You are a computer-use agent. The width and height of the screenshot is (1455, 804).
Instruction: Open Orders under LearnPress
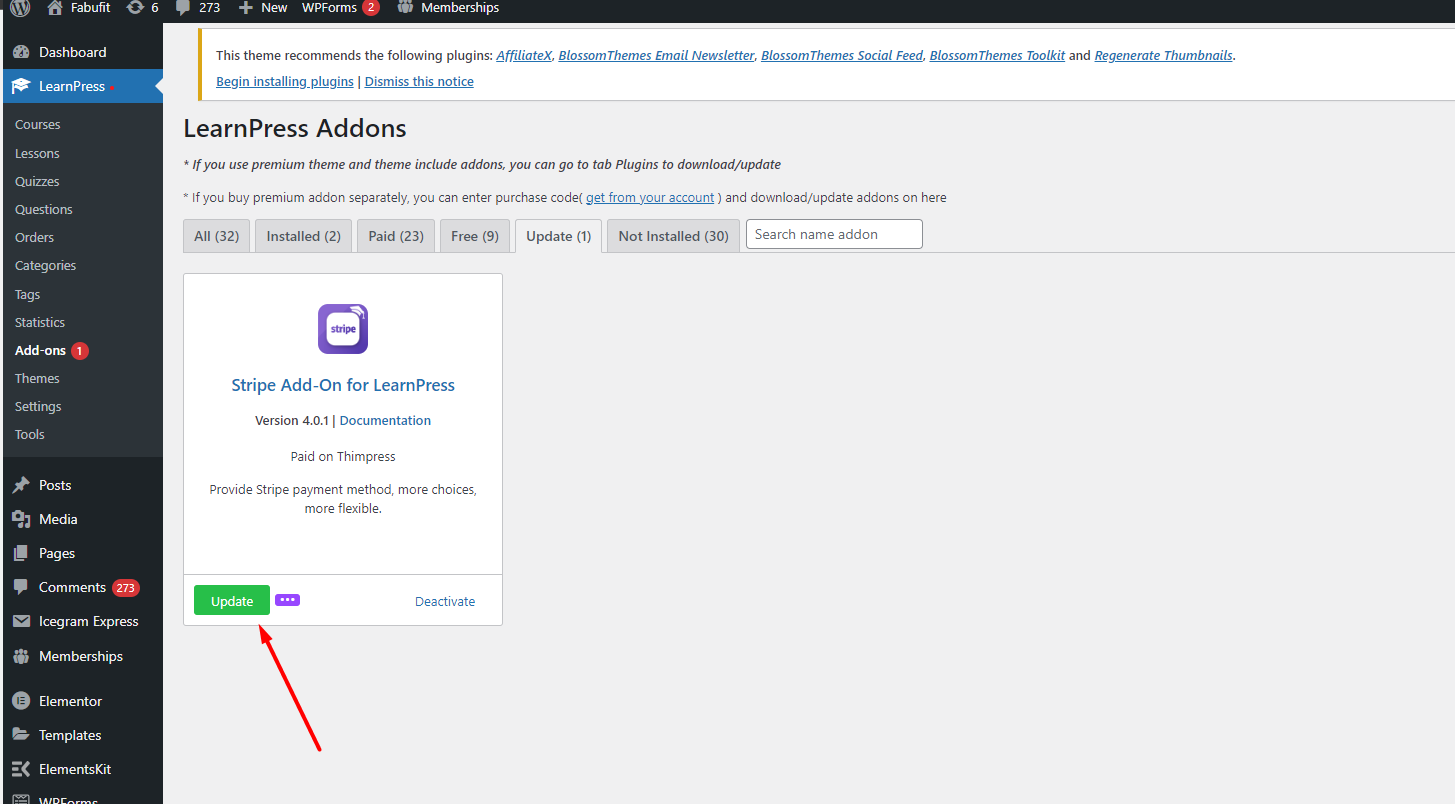coord(35,237)
